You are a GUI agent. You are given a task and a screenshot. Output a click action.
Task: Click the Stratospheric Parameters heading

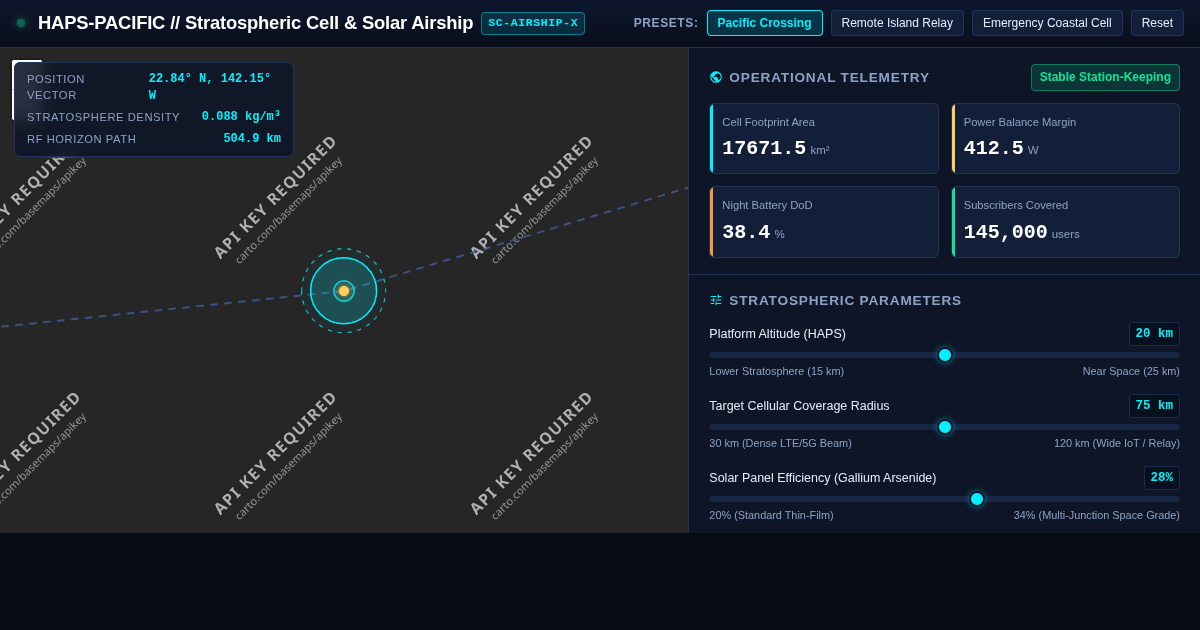845,300
